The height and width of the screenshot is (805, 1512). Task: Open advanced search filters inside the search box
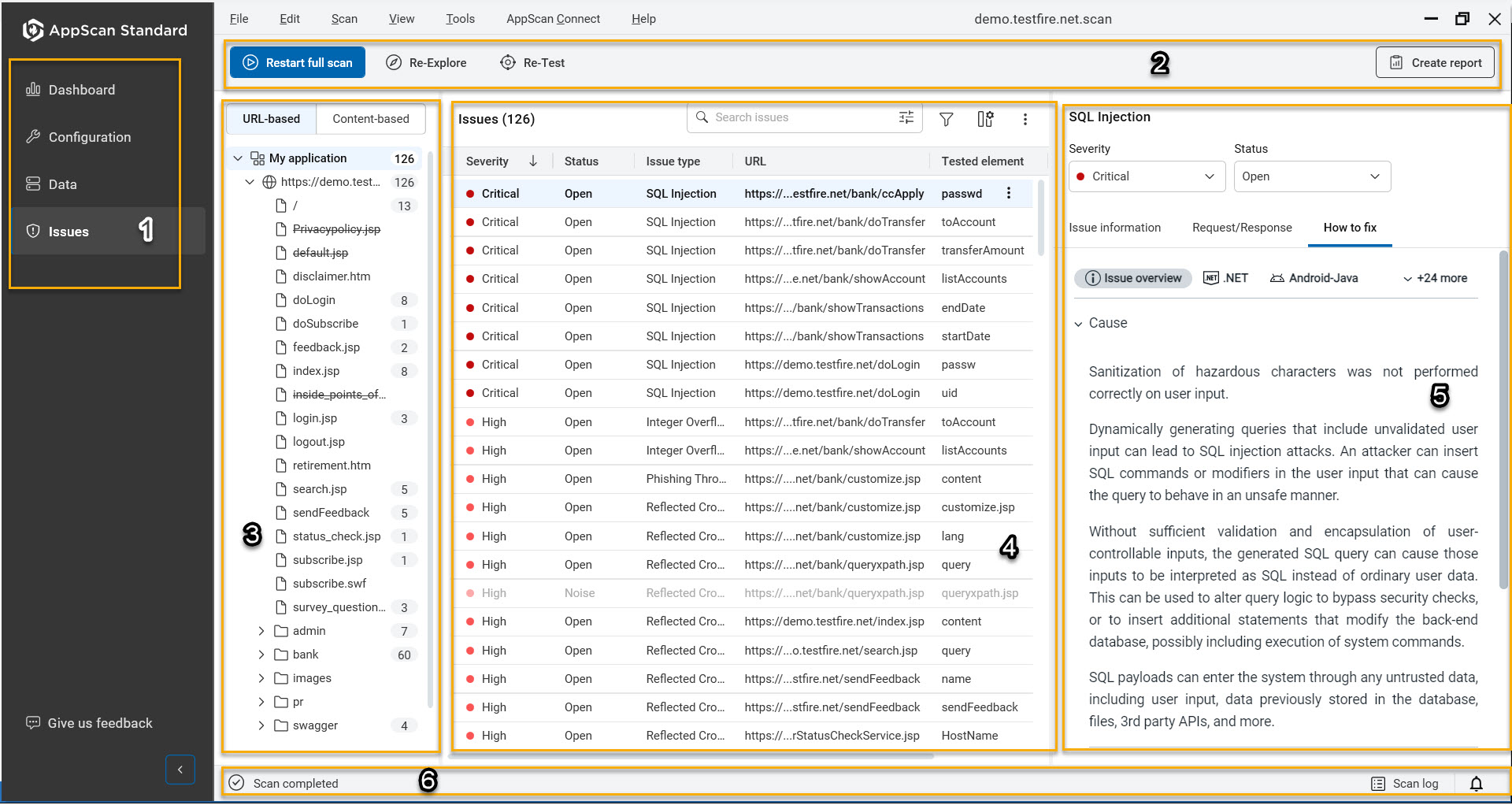pyautogui.click(x=906, y=117)
